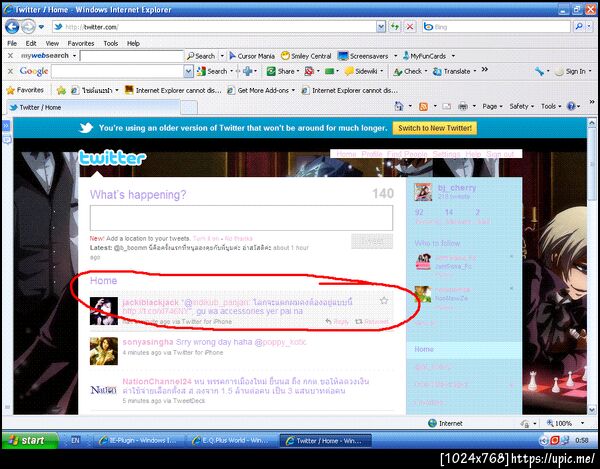Open the Bing search provider dropdown arrow
The image size is (600, 469).
(x=590, y=26)
